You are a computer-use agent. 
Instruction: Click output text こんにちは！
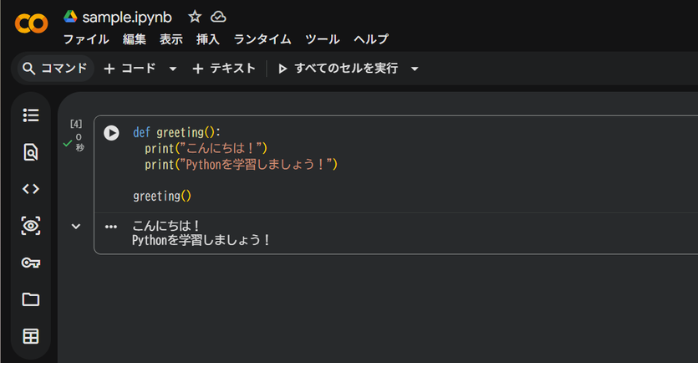click(x=166, y=226)
